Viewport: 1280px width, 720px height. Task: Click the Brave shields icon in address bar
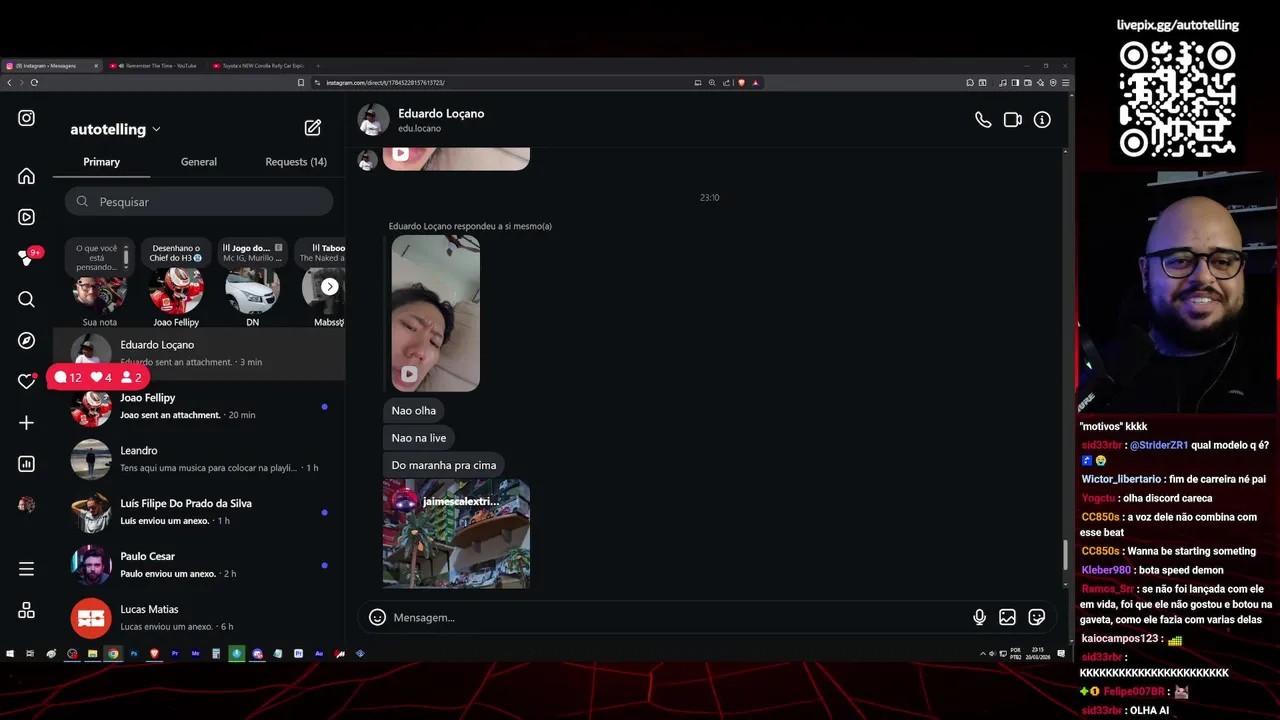[x=742, y=82]
